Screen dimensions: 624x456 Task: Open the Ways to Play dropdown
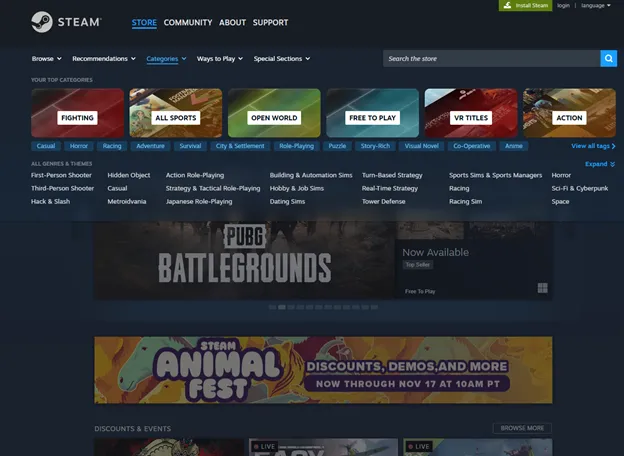[220, 58]
